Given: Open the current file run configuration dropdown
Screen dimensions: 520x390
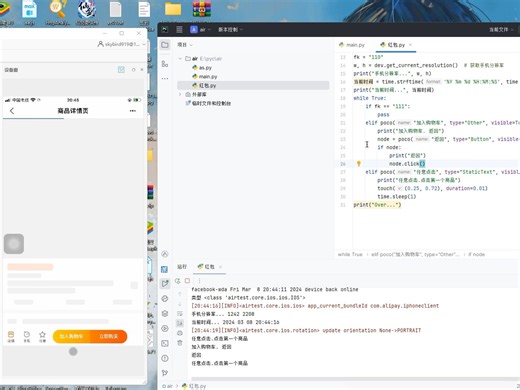Looking at the screenshot, I should [501, 29].
